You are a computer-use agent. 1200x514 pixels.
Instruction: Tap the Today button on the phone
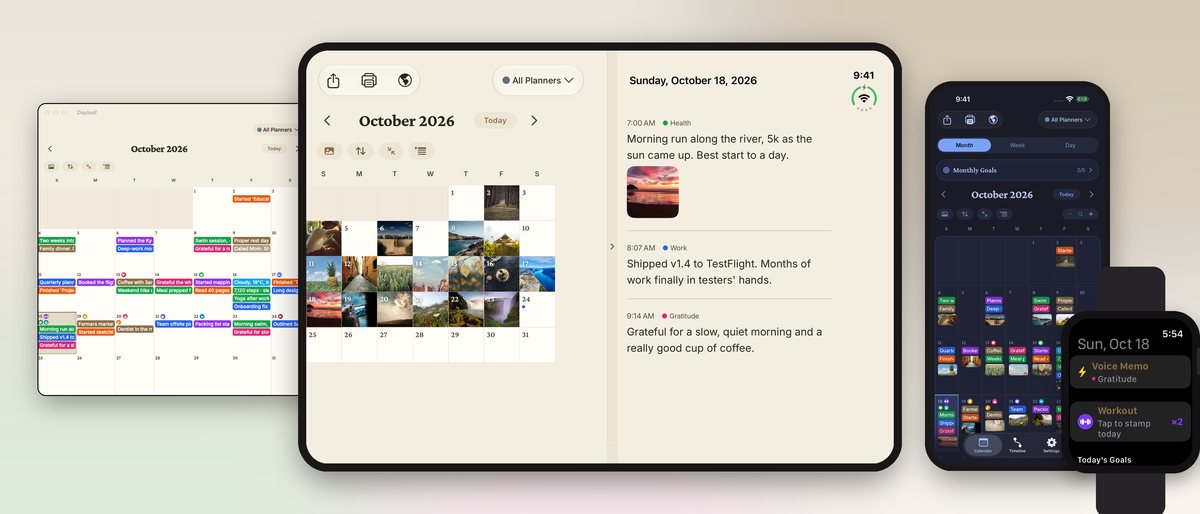click(x=1067, y=195)
